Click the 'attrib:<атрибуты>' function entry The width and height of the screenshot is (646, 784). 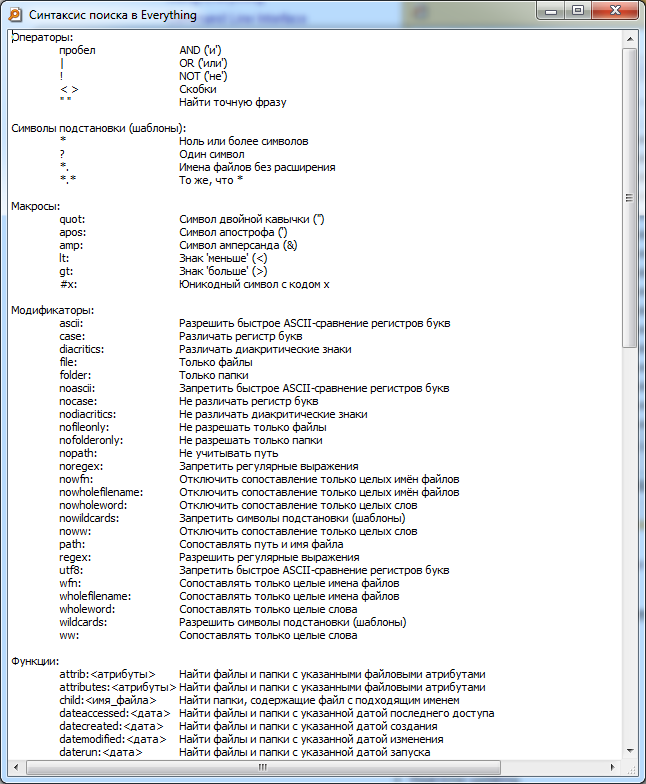[108, 674]
